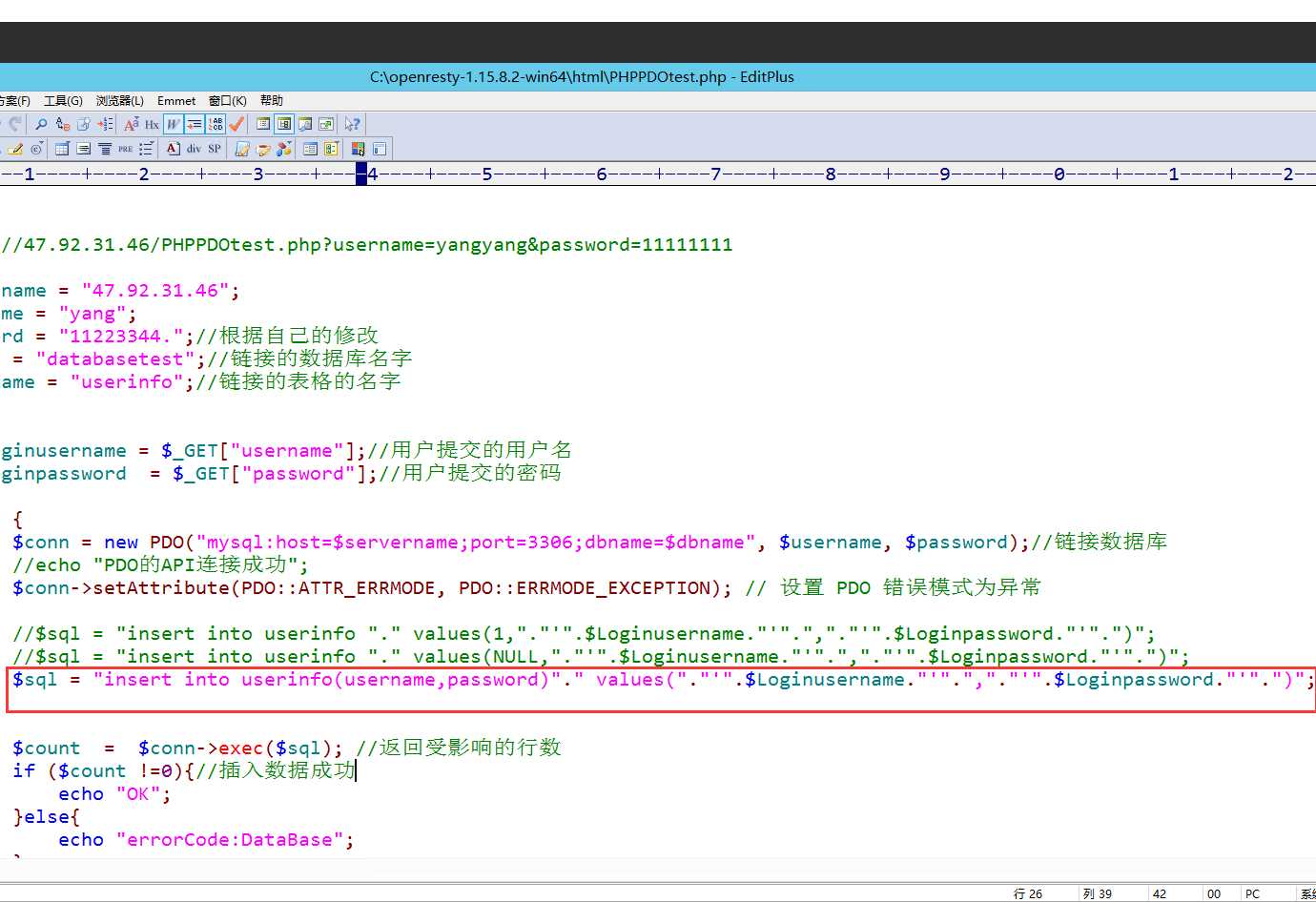Click the full screen window icon

[326, 124]
